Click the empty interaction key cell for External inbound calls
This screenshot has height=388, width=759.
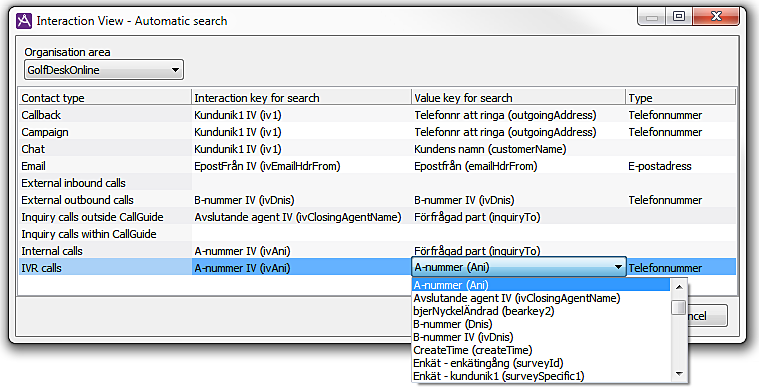301,183
